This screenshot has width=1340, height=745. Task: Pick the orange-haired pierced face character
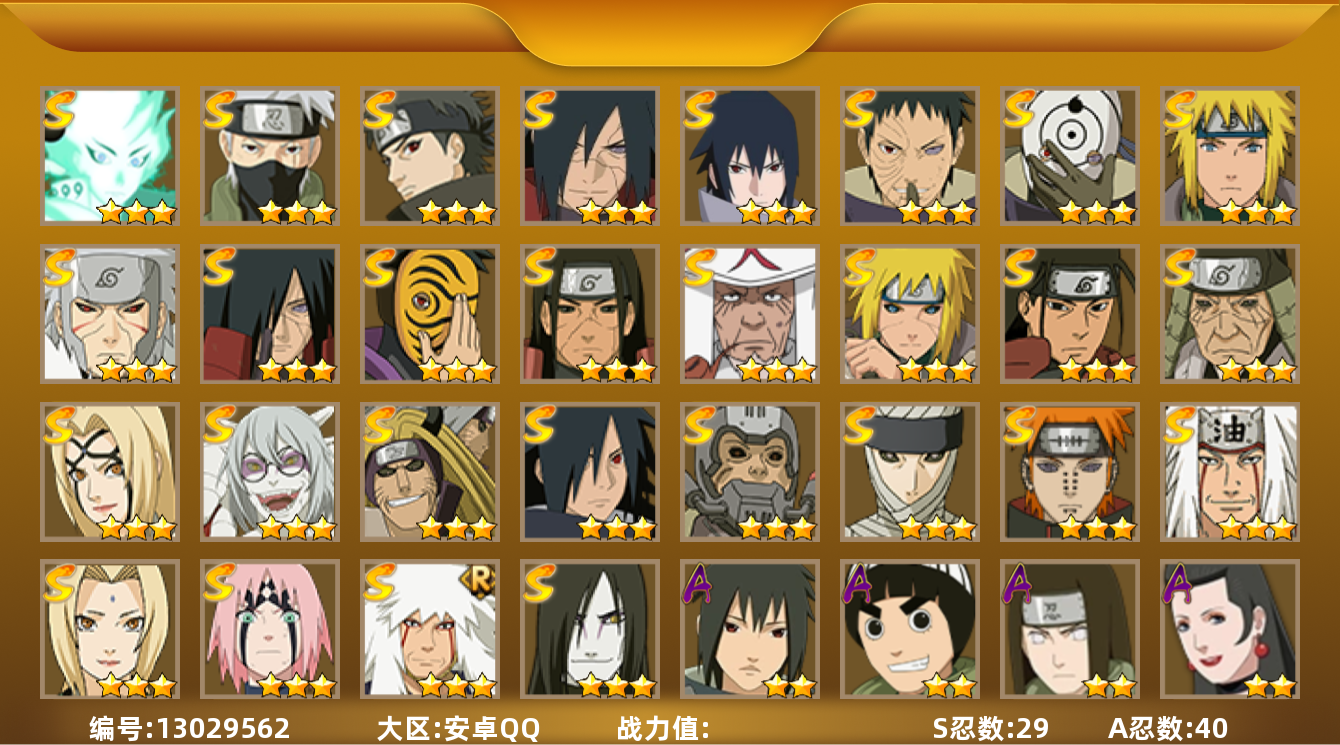pyautogui.click(x=1070, y=472)
